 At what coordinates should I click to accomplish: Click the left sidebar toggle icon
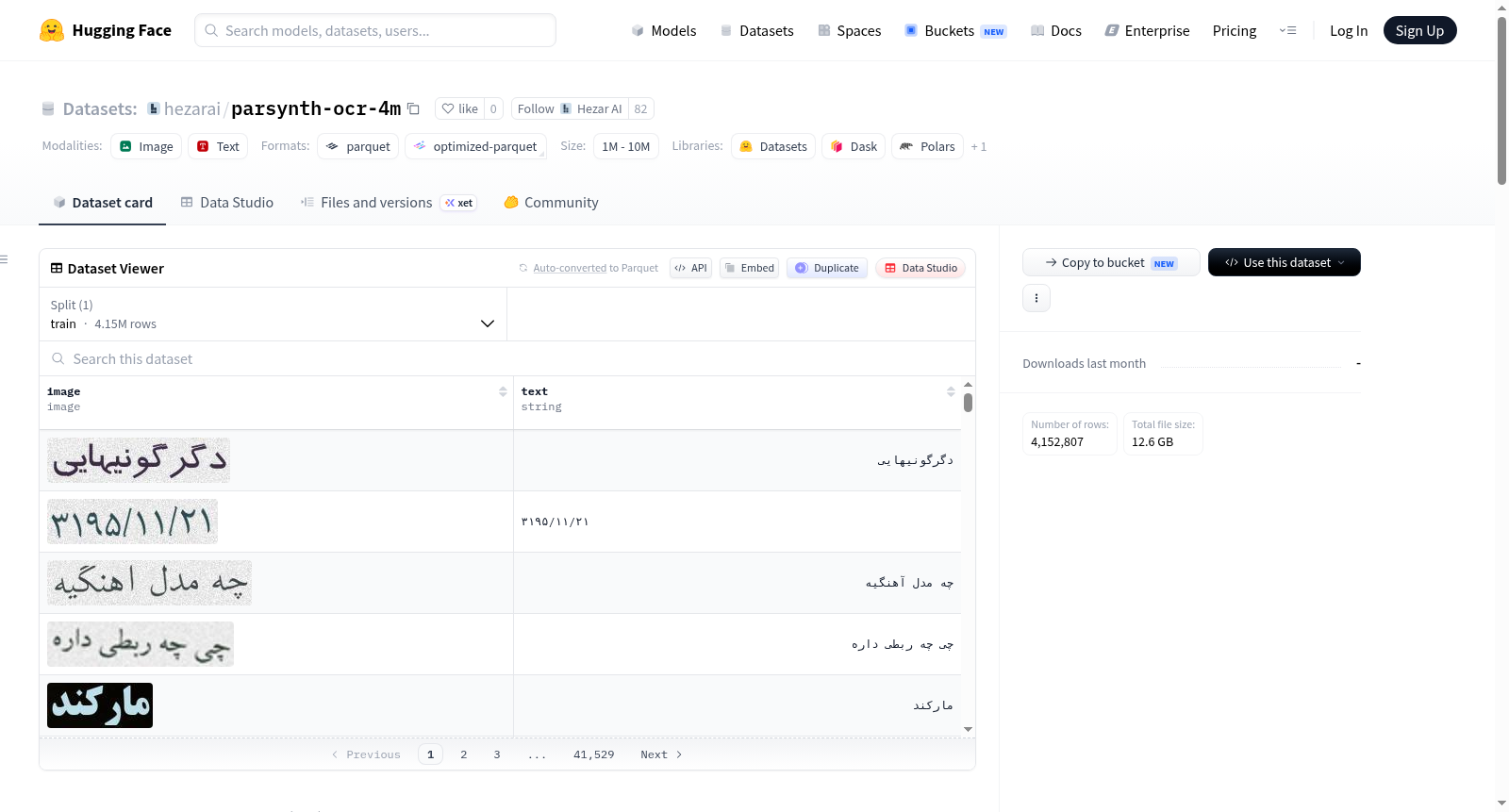5,259
